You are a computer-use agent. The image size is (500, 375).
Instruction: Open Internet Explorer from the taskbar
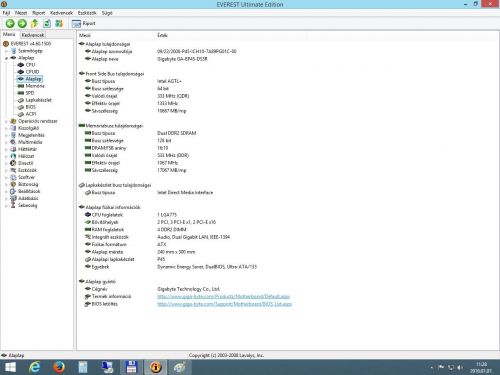click(34, 367)
